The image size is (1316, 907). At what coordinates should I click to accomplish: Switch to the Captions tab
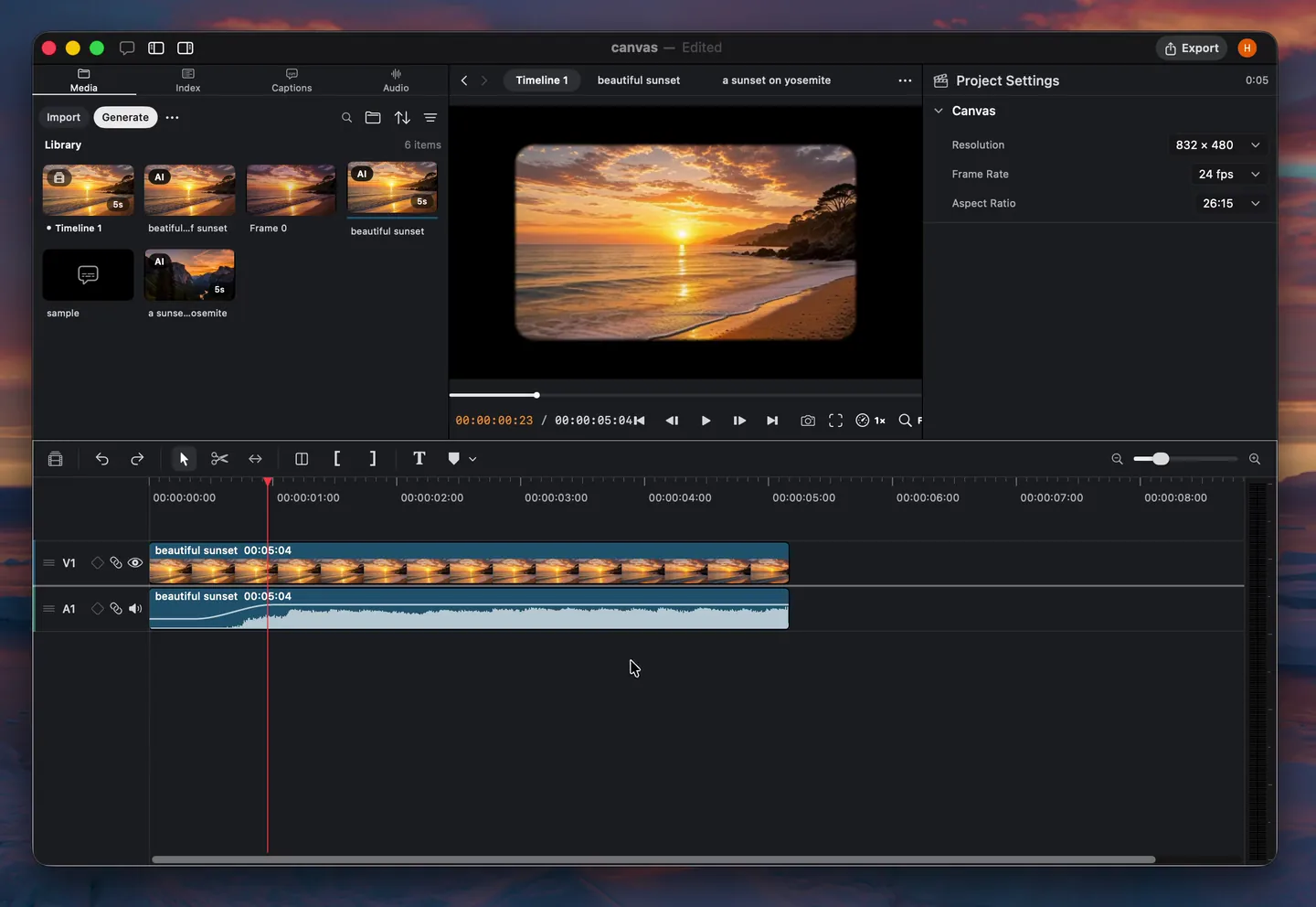pos(292,80)
